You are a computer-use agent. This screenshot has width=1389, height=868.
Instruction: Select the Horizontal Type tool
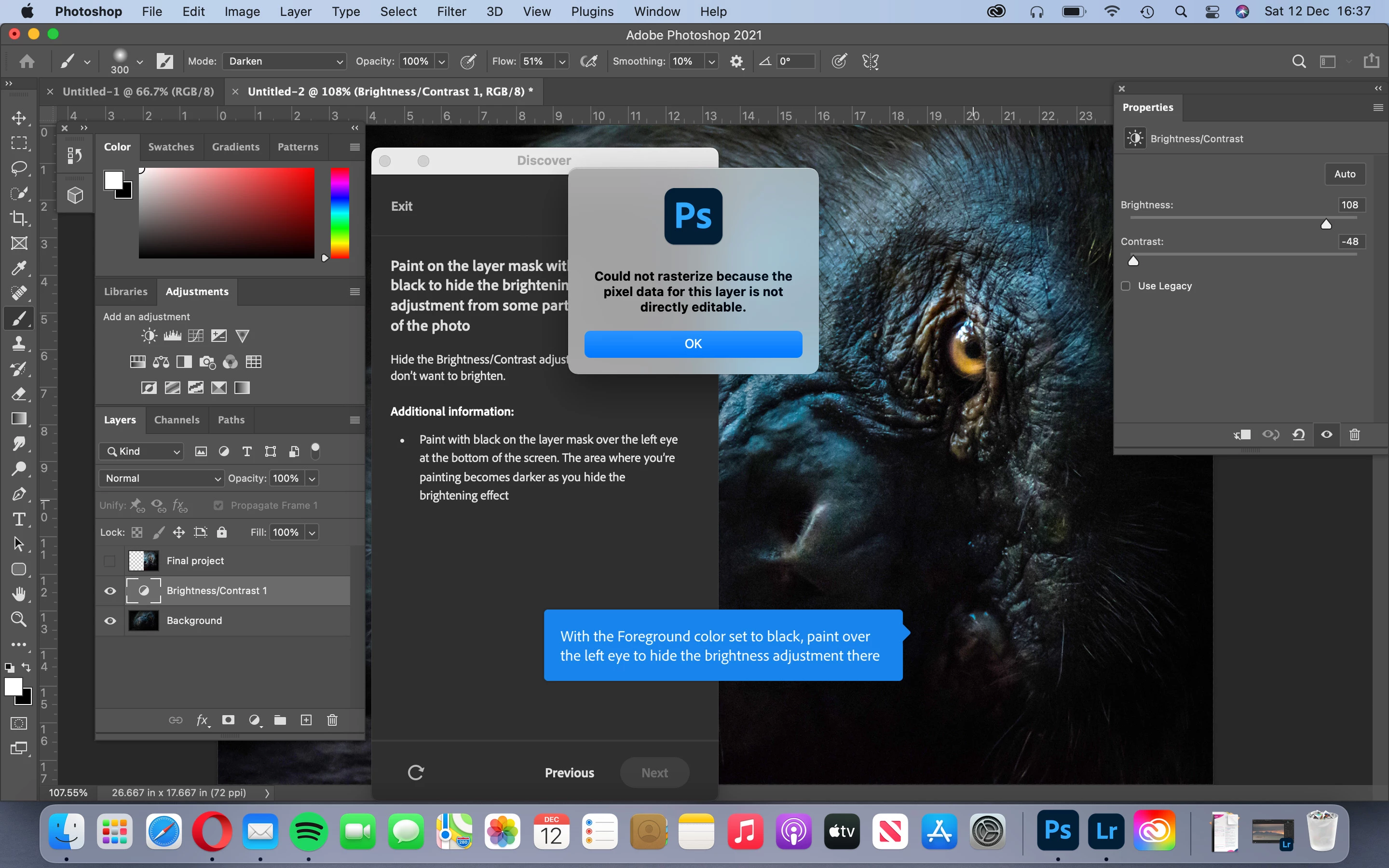point(19,519)
